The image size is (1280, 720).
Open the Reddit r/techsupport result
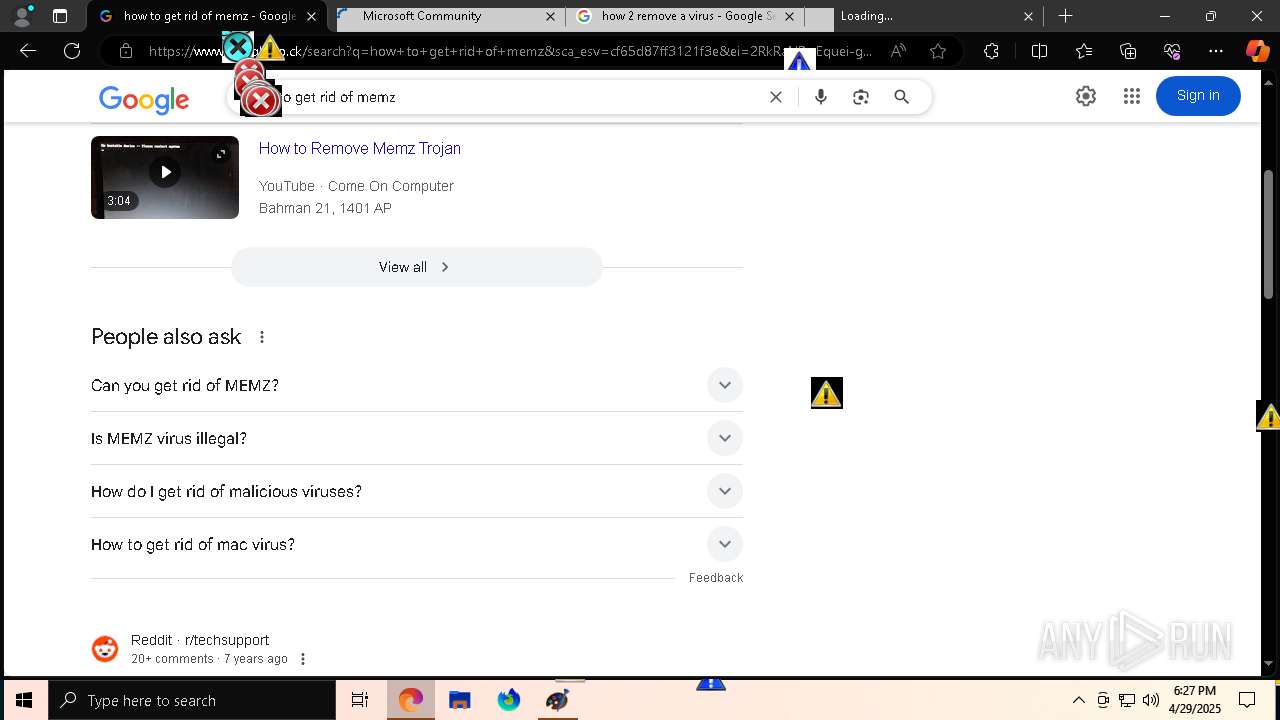point(200,640)
